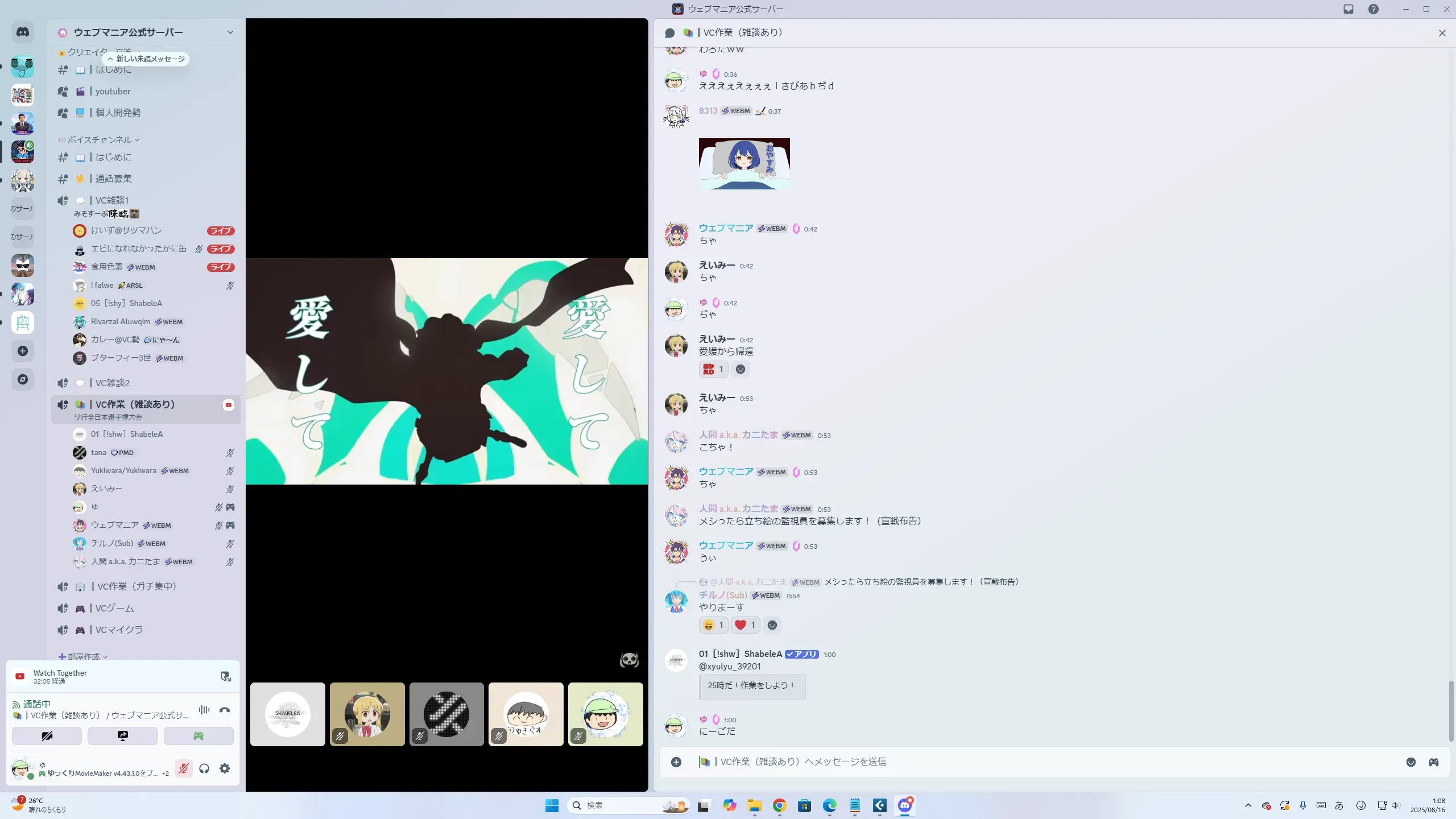
Task: Expand the server name dropdown menu
Action: pyautogui.click(x=230, y=32)
